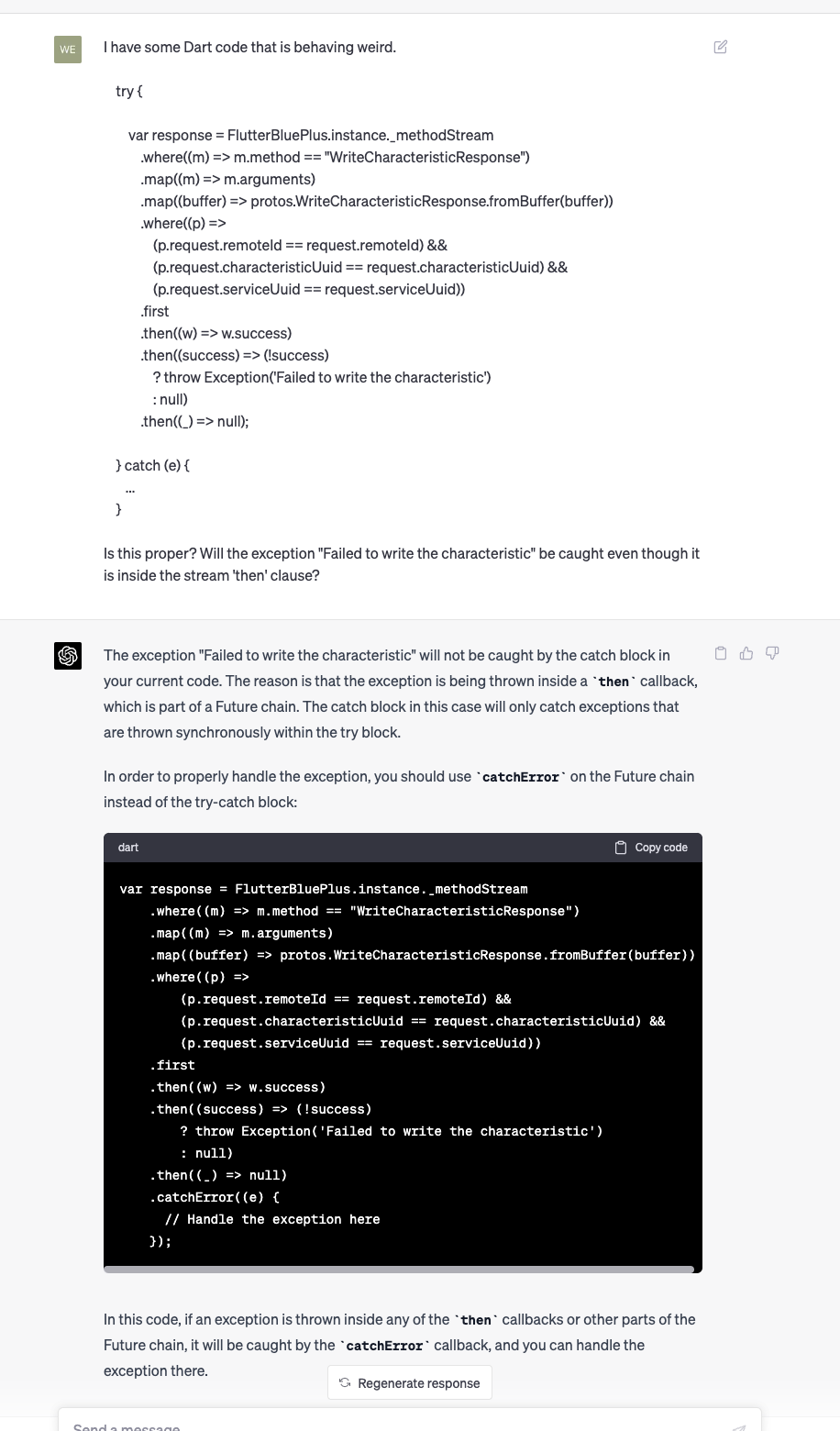Click the ChatGPT logo avatar

(68, 656)
